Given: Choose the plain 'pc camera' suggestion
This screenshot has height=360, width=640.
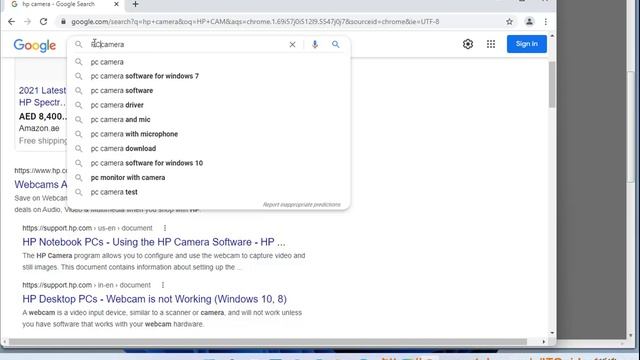Looking at the screenshot, I should click(x=208, y=62).
